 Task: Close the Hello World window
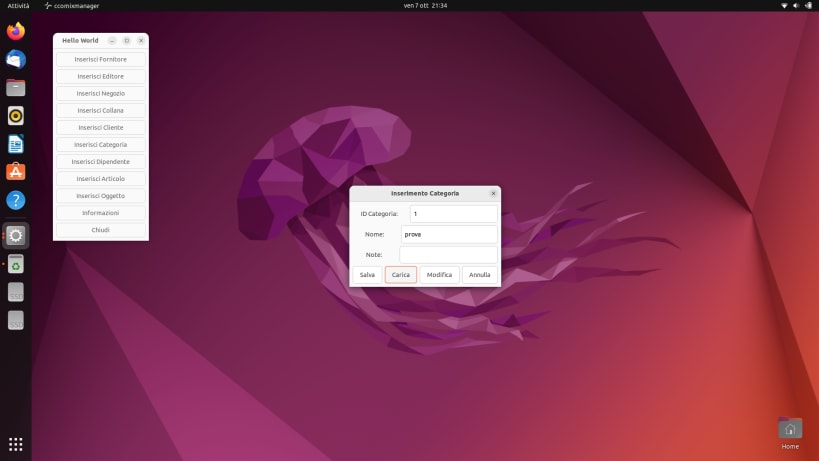(x=141, y=41)
